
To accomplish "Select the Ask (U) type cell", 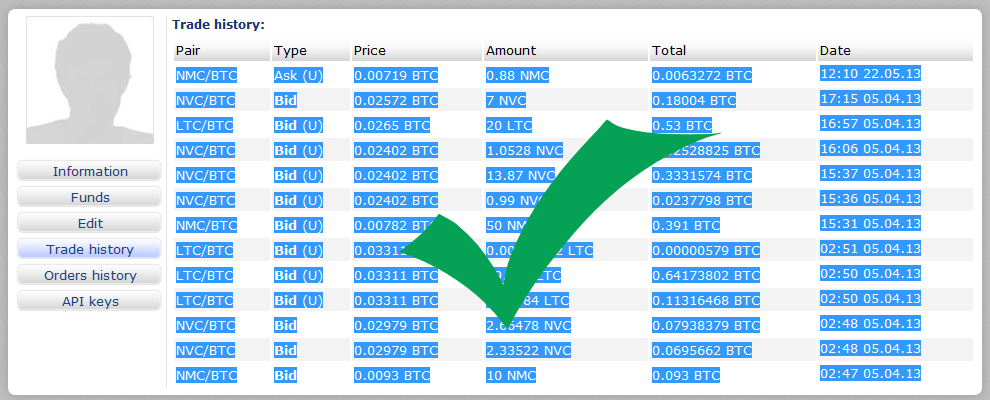I will pos(298,75).
